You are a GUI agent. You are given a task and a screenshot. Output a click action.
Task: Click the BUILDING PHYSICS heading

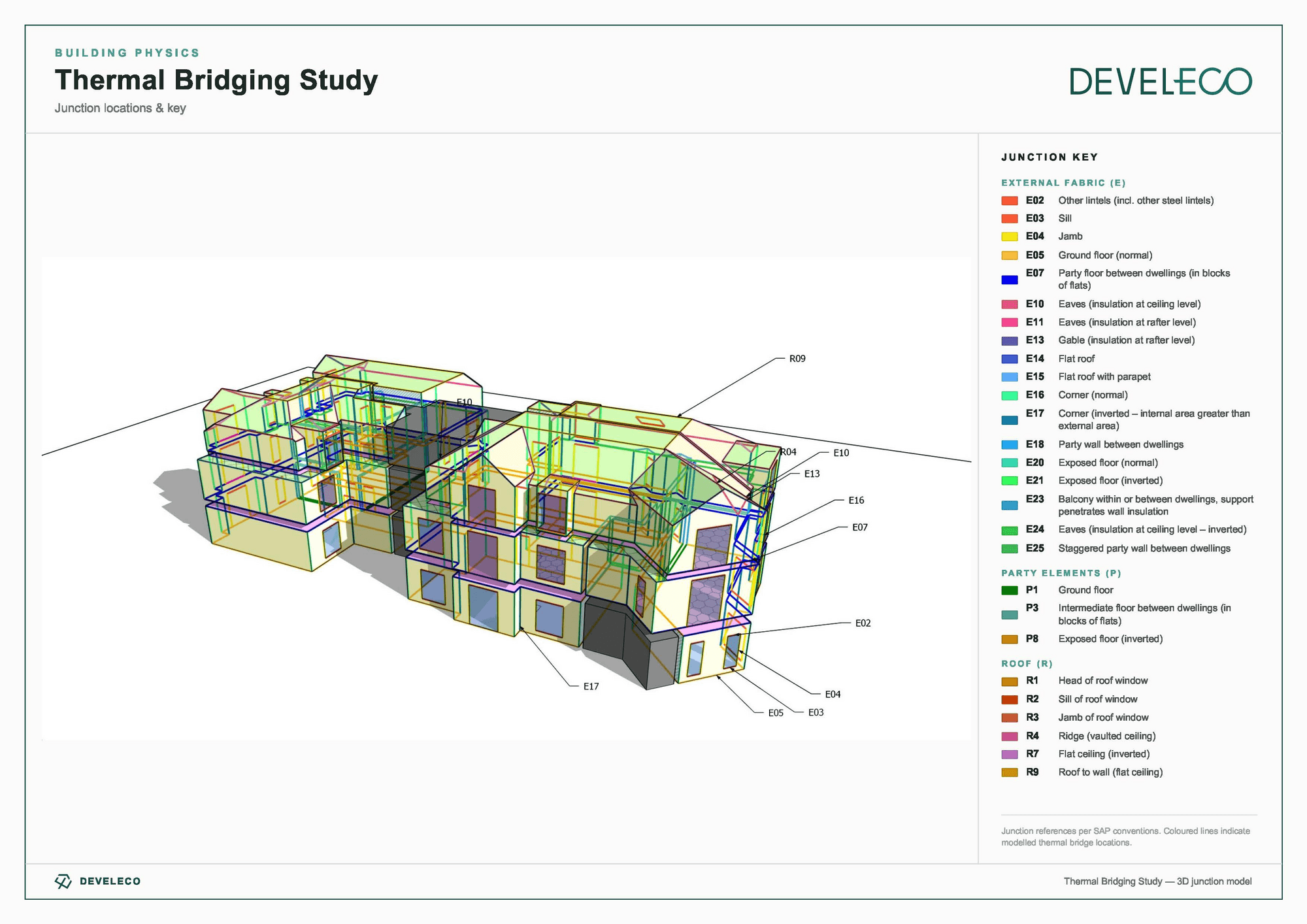(127, 53)
